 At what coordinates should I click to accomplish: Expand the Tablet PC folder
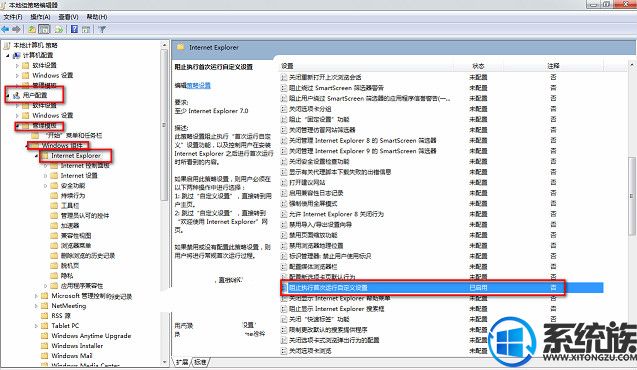[36, 326]
